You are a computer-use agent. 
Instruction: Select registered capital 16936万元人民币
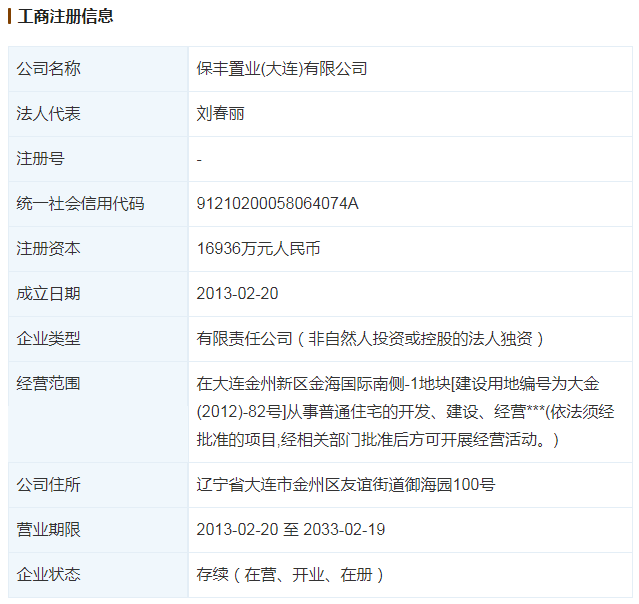pyautogui.click(x=258, y=249)
